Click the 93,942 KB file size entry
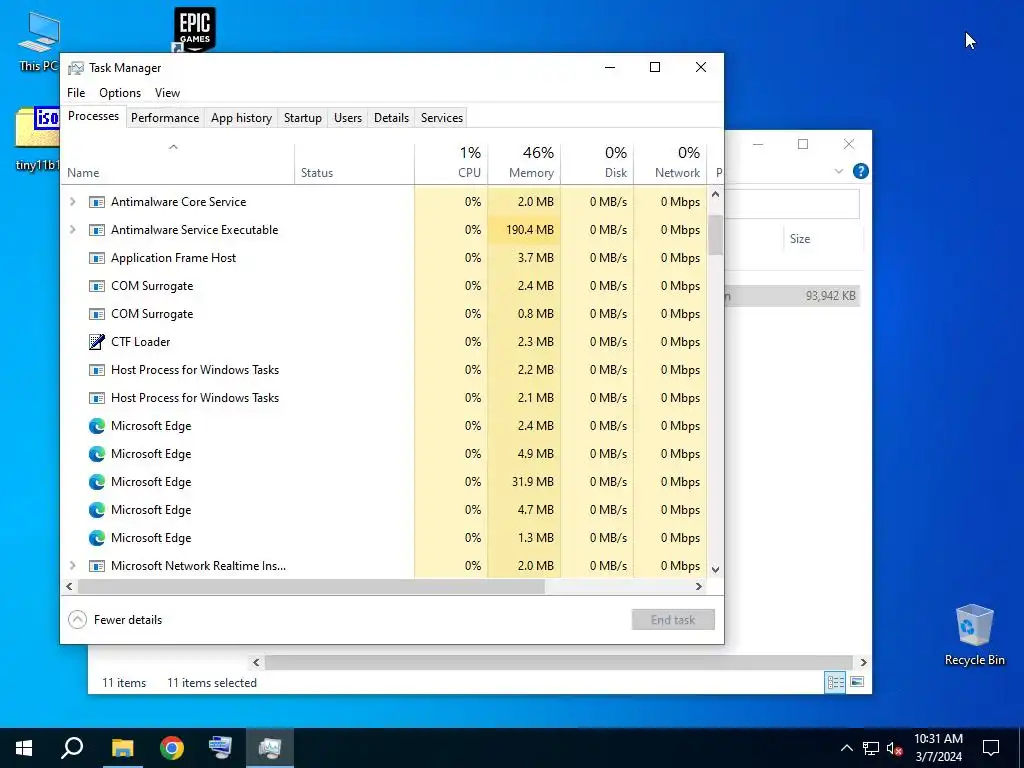The width and height of the screenshot is (1024, 768). coord(830,296)
